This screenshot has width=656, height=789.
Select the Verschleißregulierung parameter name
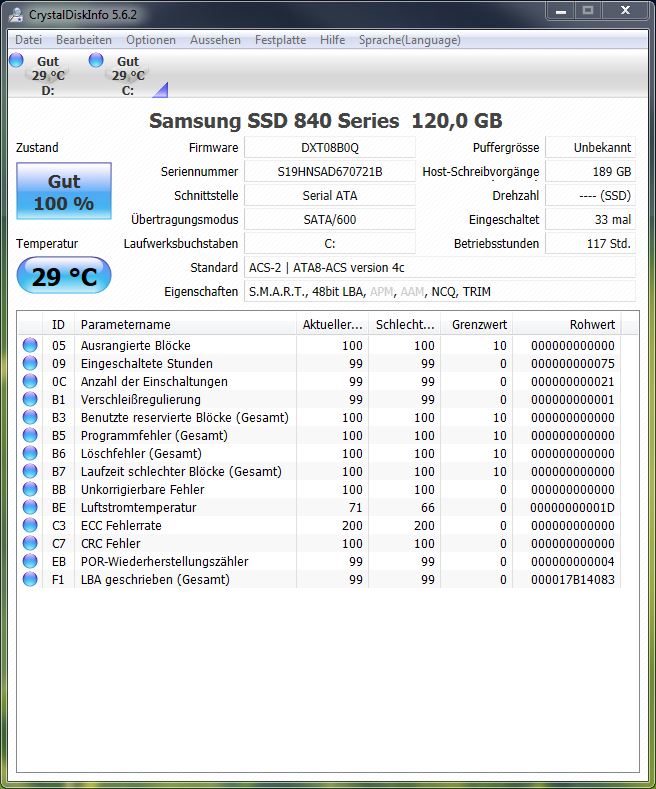pos(140,400)
